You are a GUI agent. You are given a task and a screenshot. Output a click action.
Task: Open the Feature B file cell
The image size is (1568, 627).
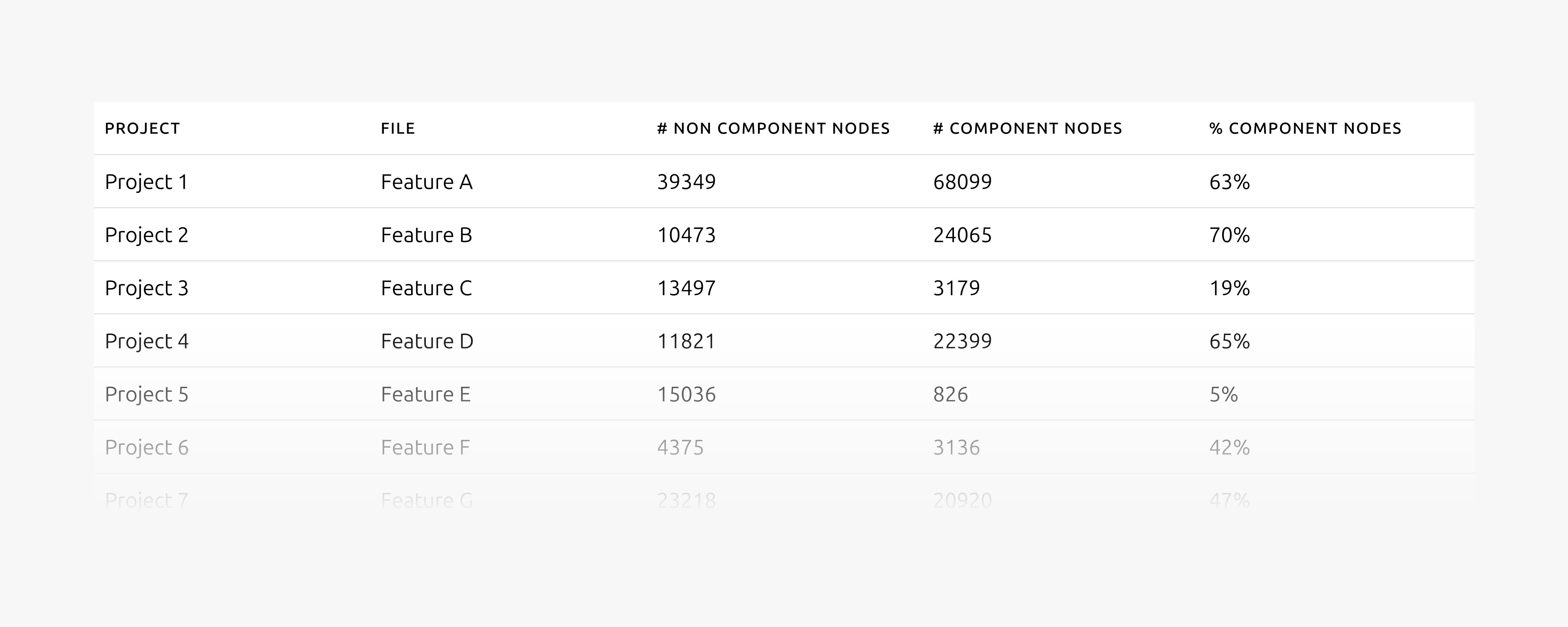pyautogui.click(x=427, y=235)
